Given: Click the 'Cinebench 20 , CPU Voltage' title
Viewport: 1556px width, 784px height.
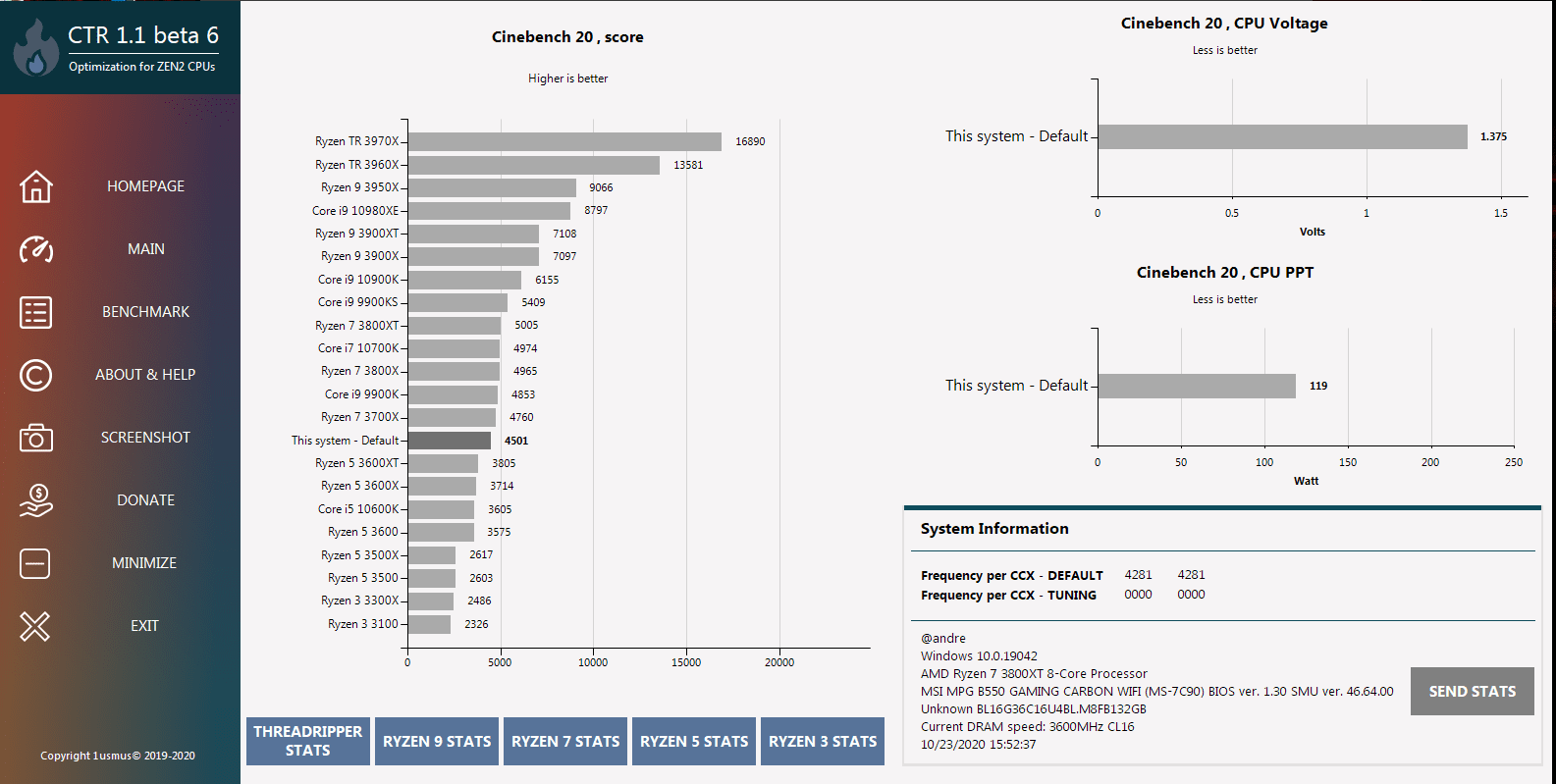Looking at the screenshot, I should click(1224, 24).
